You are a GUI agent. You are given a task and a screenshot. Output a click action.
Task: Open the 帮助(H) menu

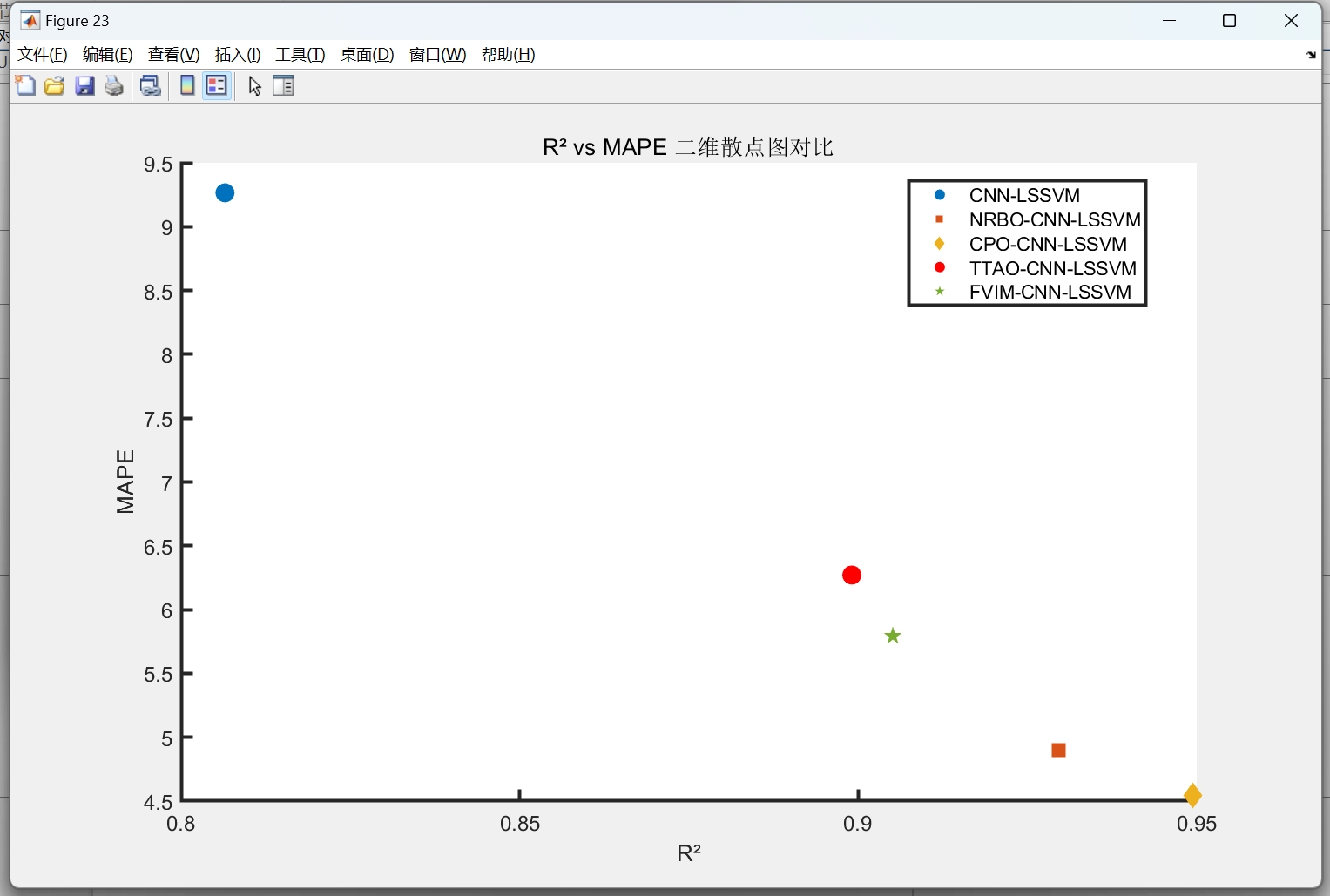508,54
